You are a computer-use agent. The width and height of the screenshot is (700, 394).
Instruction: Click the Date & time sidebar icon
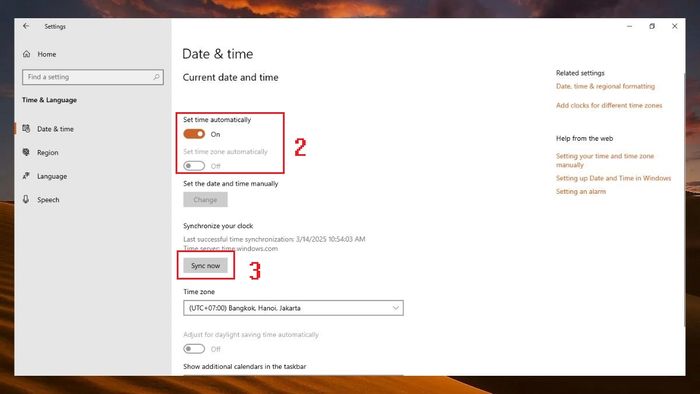pos(26,129)
